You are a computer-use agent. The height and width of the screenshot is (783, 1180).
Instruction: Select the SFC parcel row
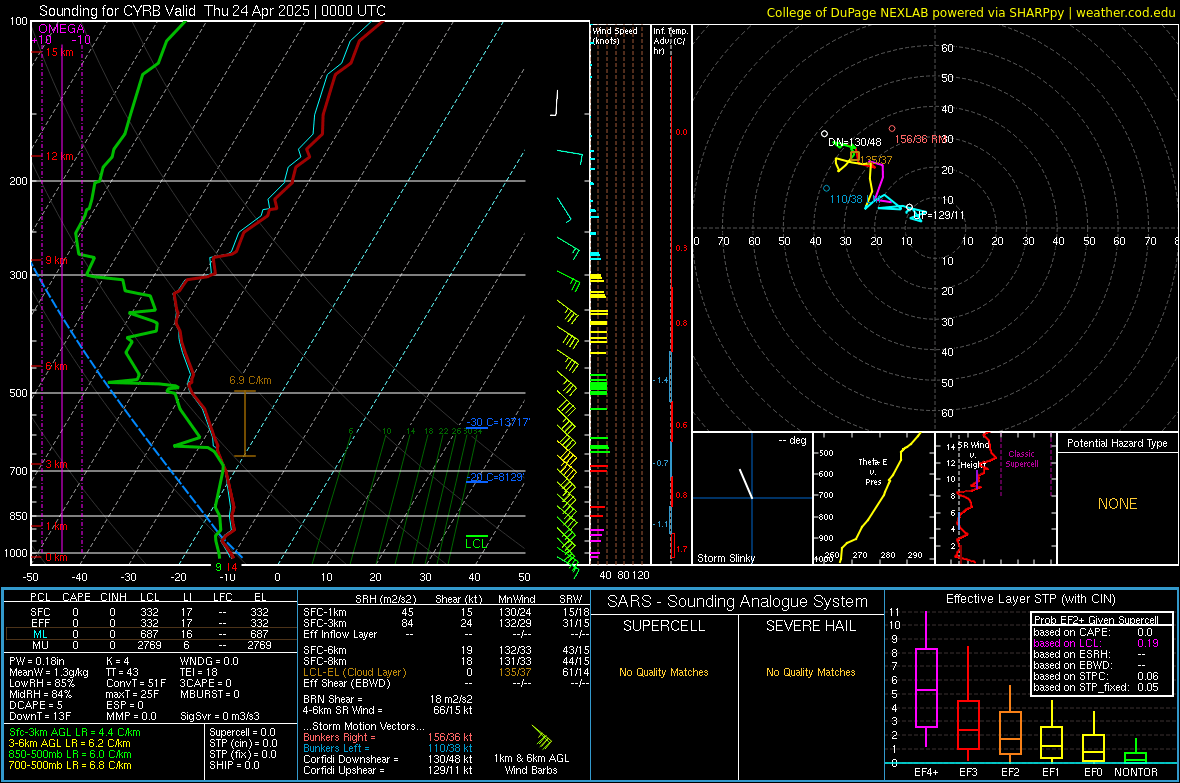150,612
